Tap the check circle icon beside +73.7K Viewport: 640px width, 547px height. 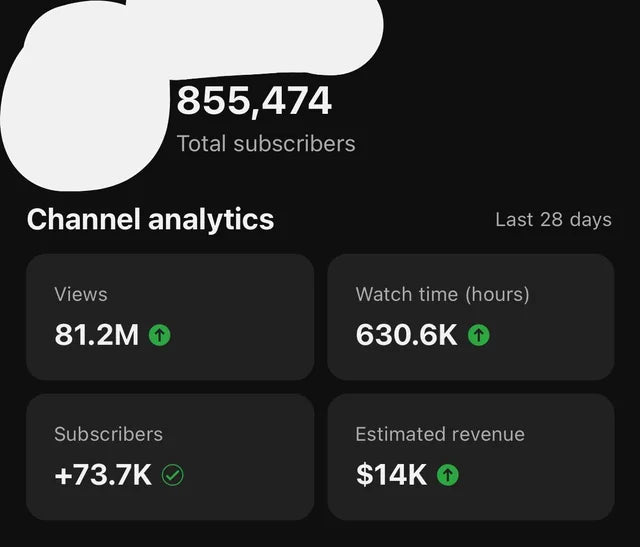tap(173, 476)
